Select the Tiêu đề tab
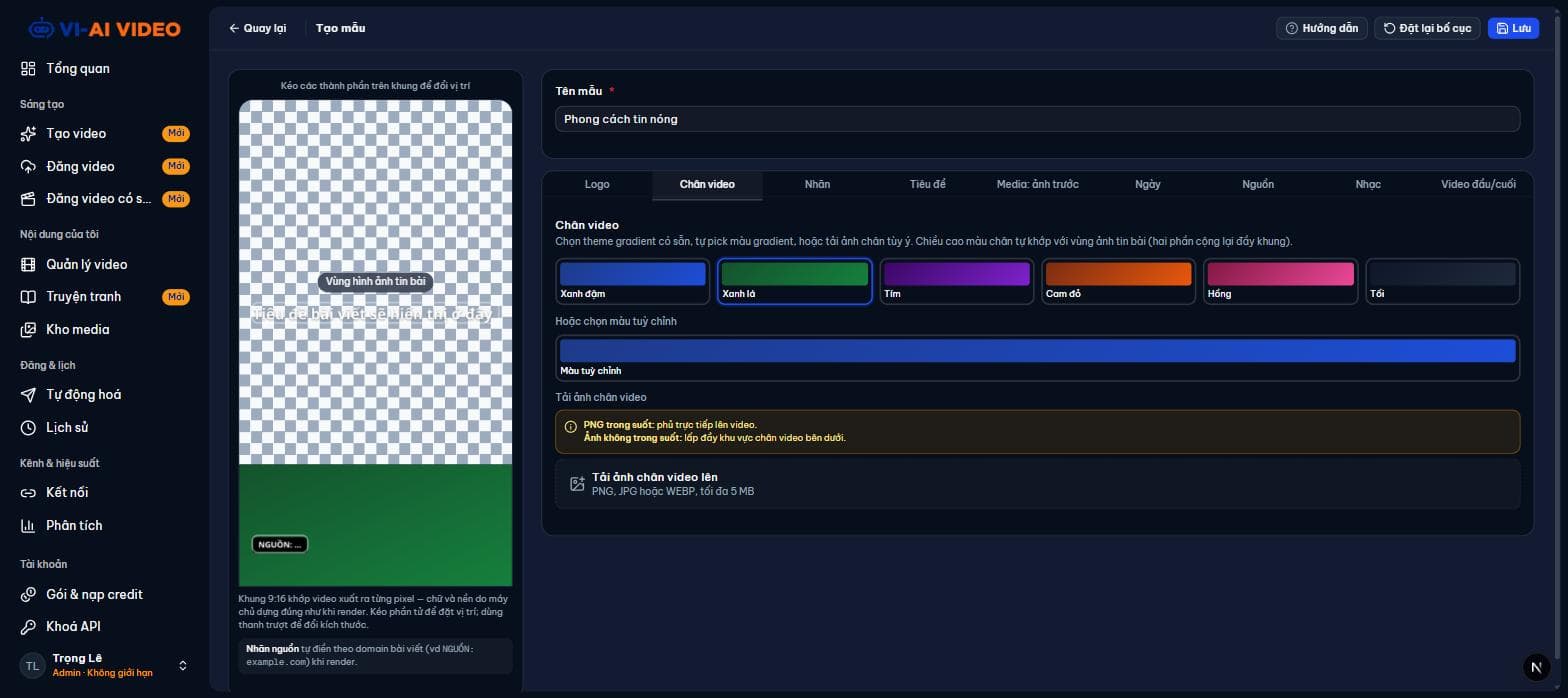 click(x=928, y=185)
